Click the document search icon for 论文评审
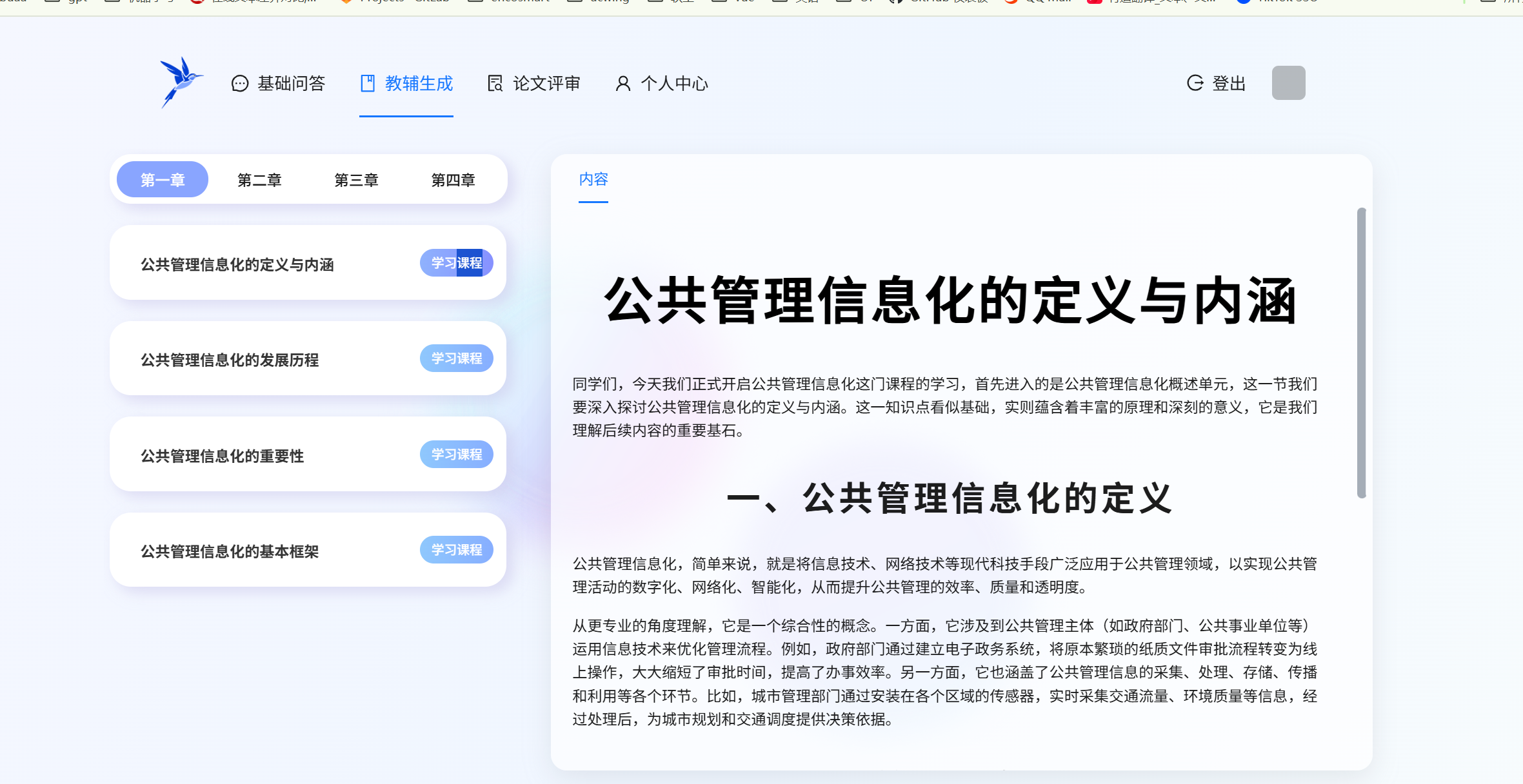 [495, 84]
